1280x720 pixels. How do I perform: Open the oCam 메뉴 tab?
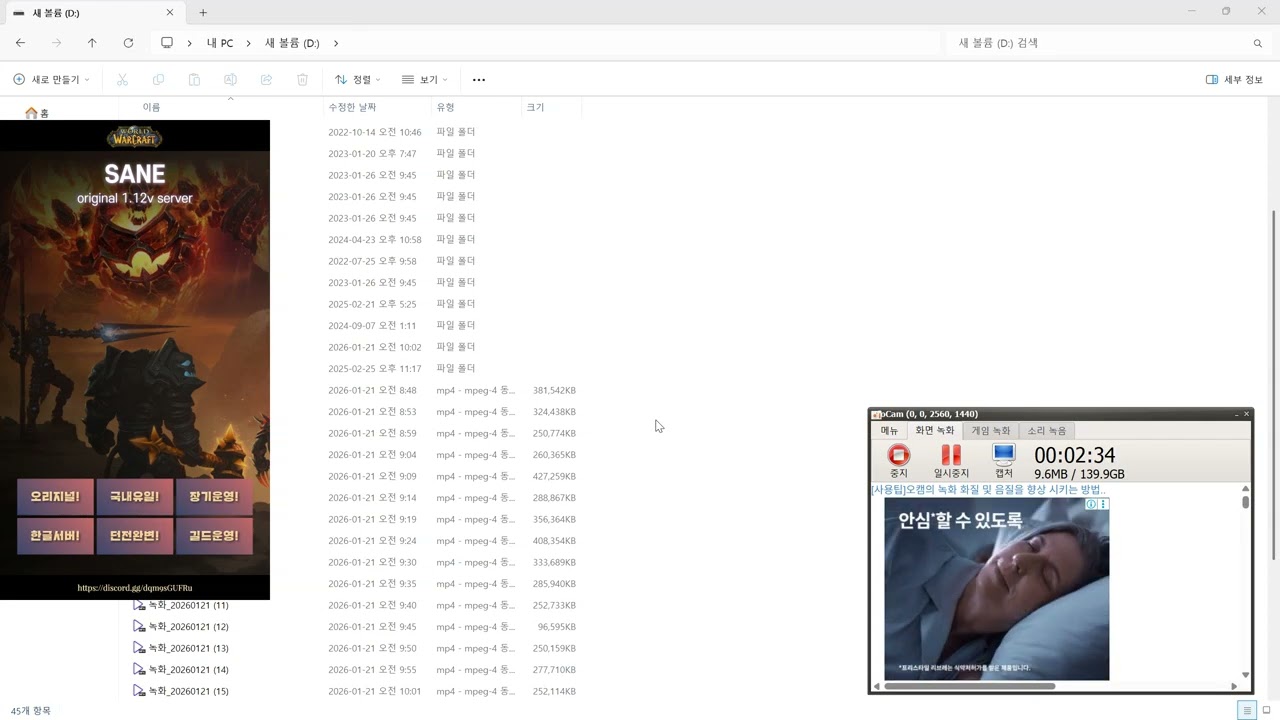pyautogui.click(x=889, y=430)
